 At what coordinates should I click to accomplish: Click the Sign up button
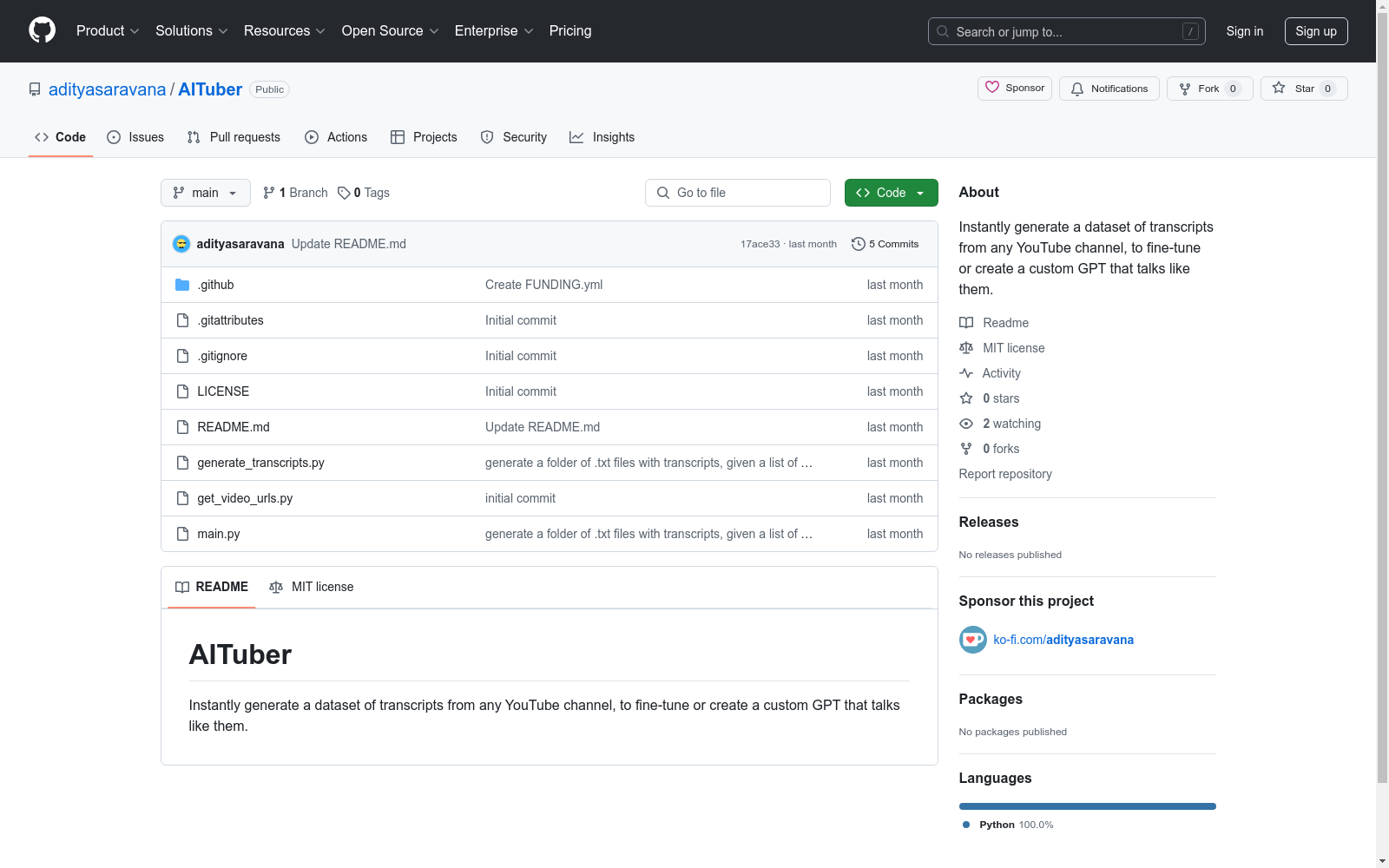(1316, 31)
